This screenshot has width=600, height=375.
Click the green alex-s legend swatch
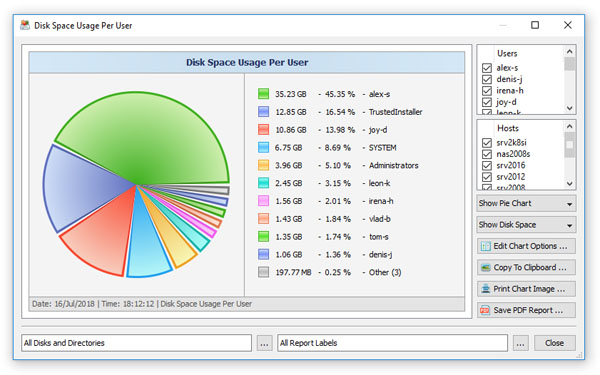tap(263, 94)
